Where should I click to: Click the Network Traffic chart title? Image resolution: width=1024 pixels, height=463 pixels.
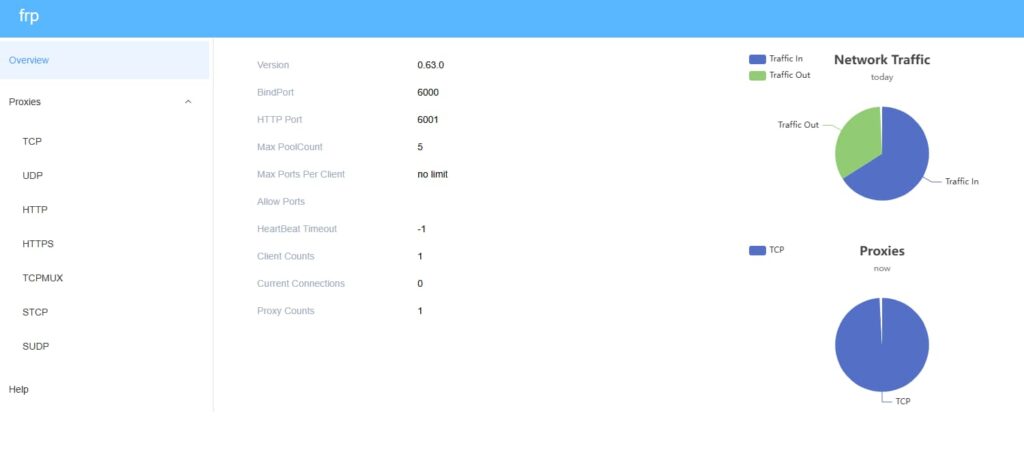click(x=882, y=60)
